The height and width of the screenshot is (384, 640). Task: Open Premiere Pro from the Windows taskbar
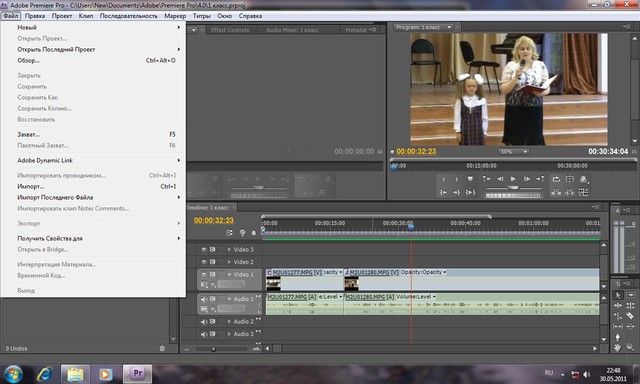coord(138,373)
